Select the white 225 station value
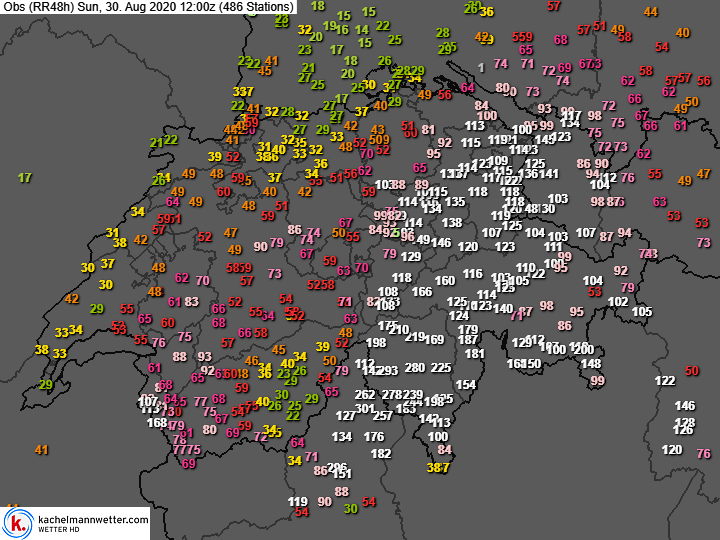The height and width of the screenshot is (540, 720). point(441,368)
